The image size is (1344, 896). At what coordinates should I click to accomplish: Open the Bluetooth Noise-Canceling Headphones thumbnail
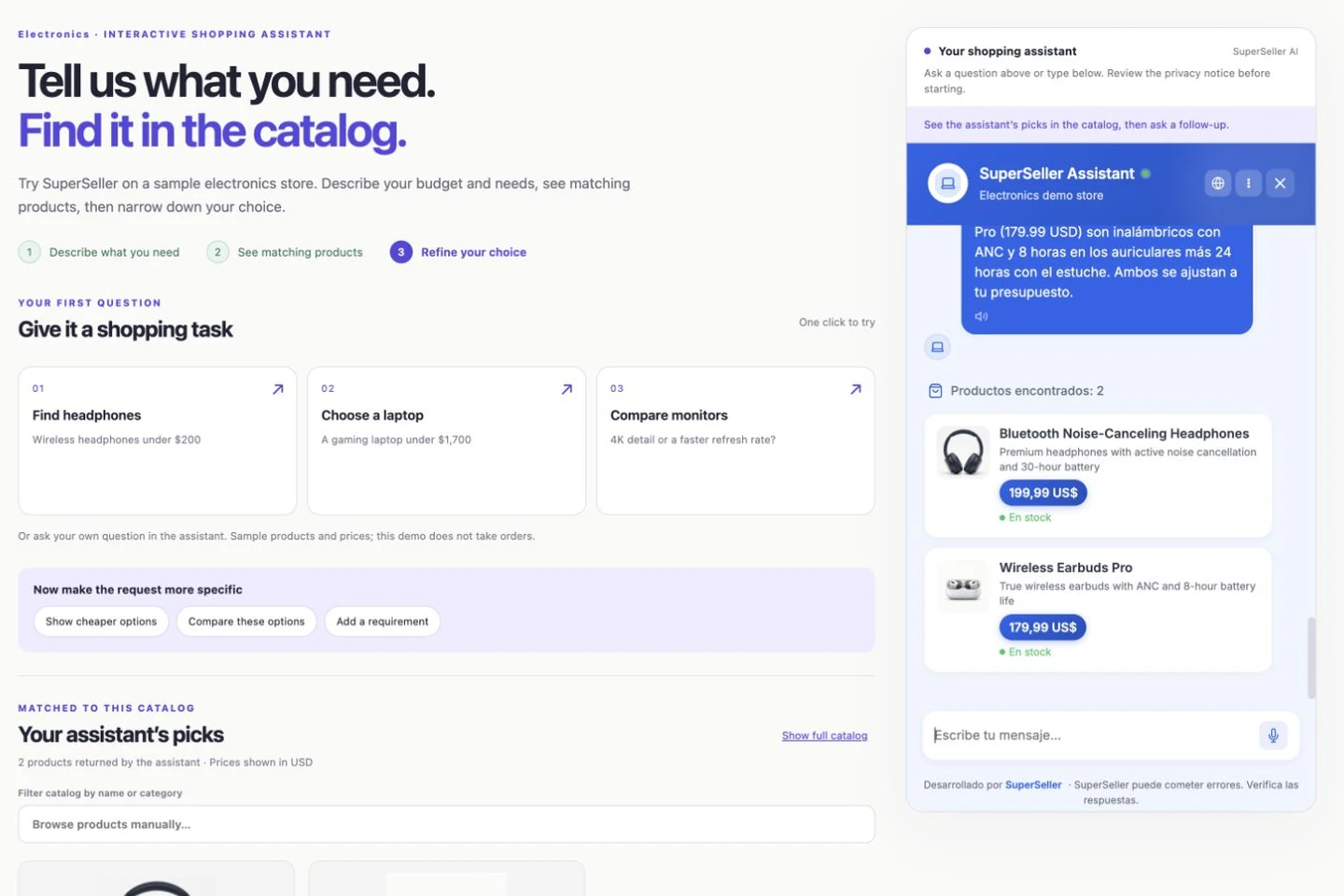[x=962, y=452]
